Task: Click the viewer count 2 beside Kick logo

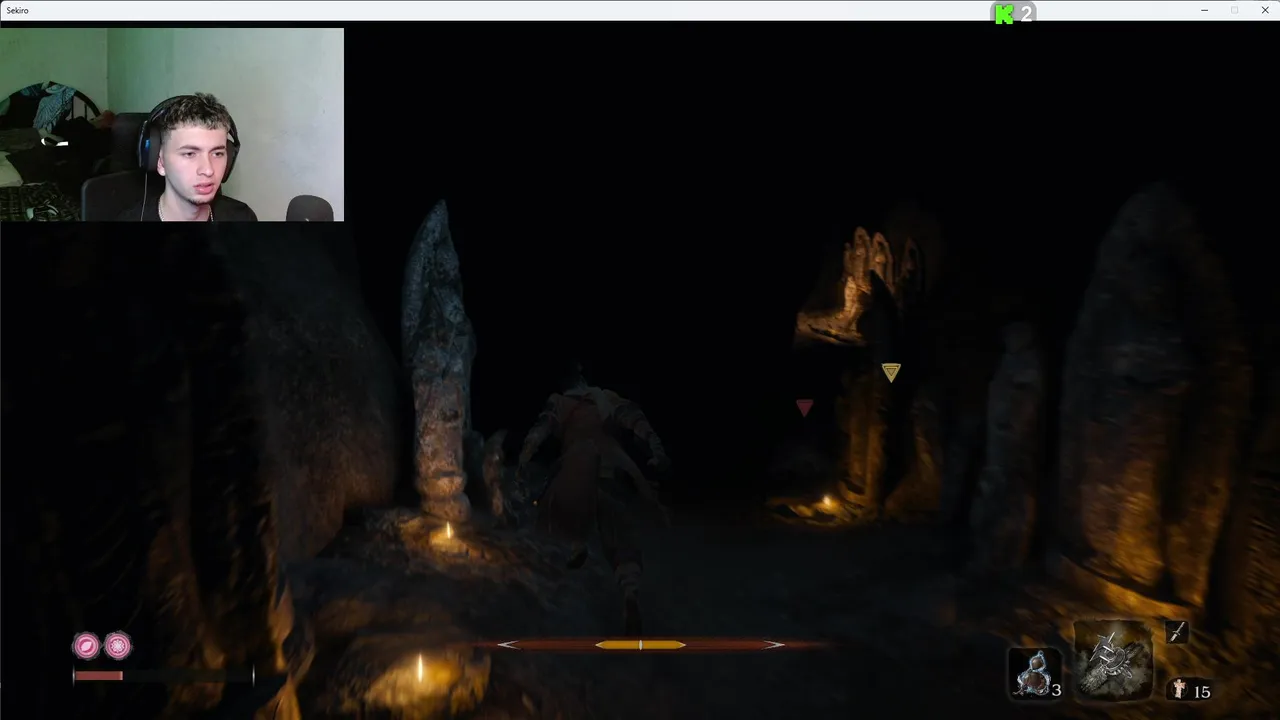Action: [1026, 14]
